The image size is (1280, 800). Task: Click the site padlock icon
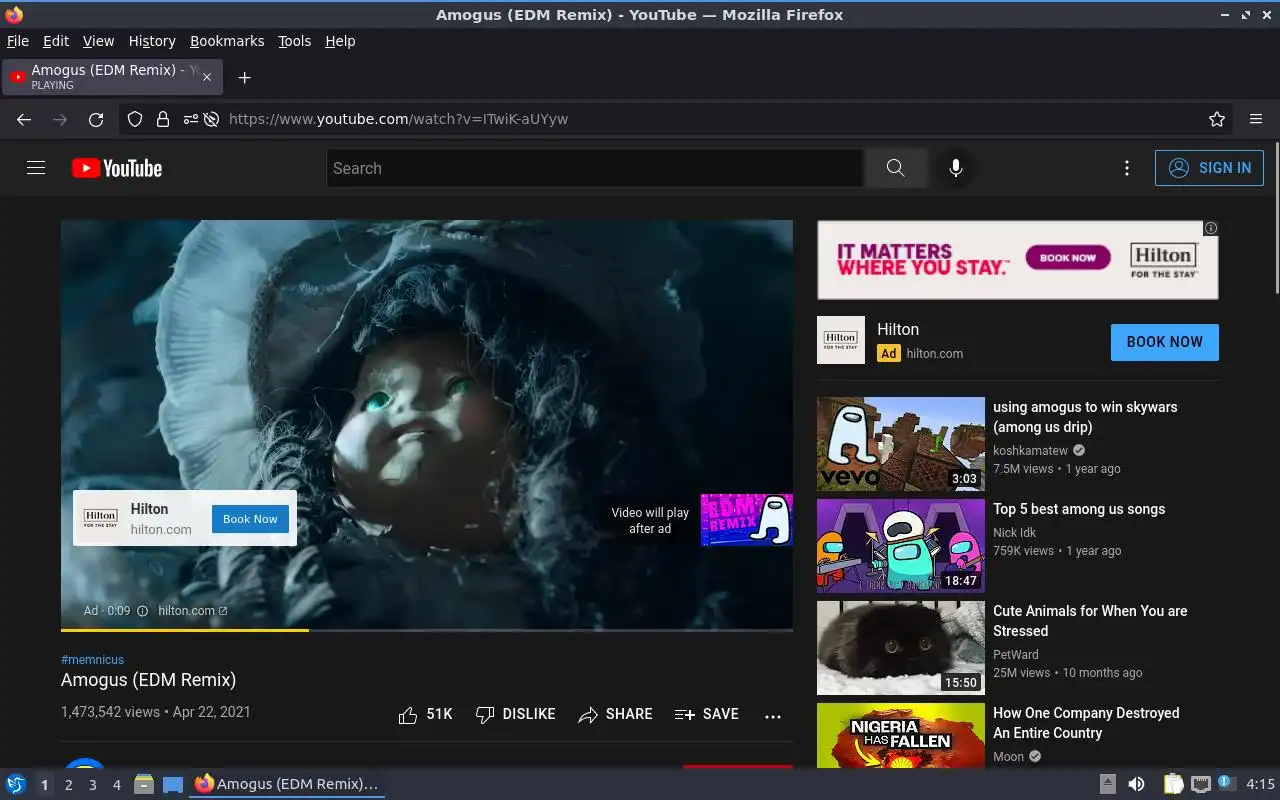tap(163, 119)
